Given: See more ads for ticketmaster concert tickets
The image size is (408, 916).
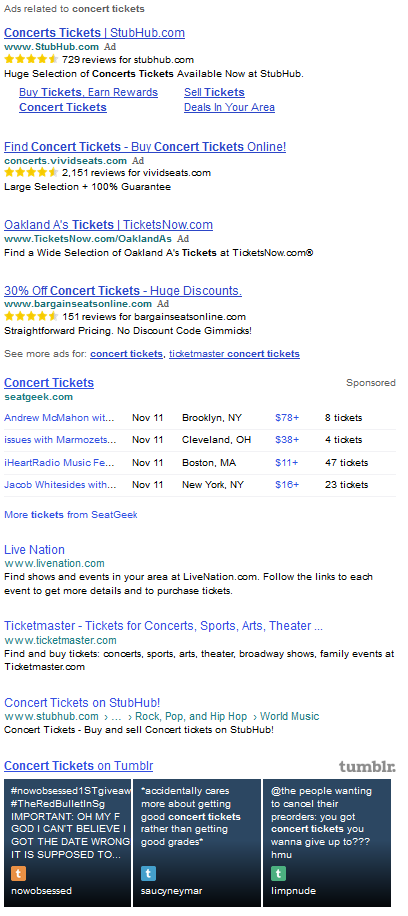Looking at the screenshot, I should click(x=234, y=354).
